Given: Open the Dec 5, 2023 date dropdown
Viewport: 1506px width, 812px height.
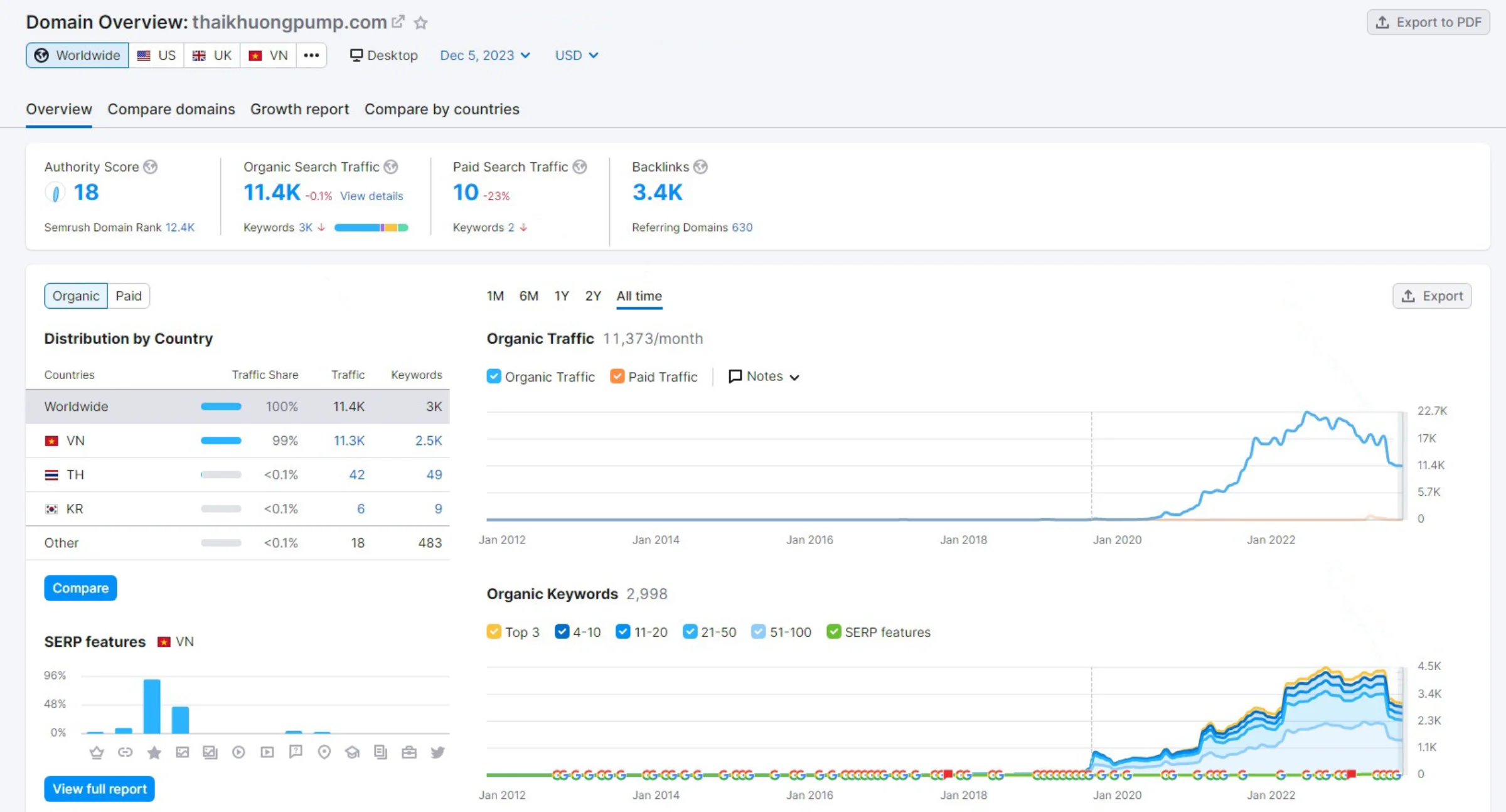Looking at the screenshot, I should (485, 55).
